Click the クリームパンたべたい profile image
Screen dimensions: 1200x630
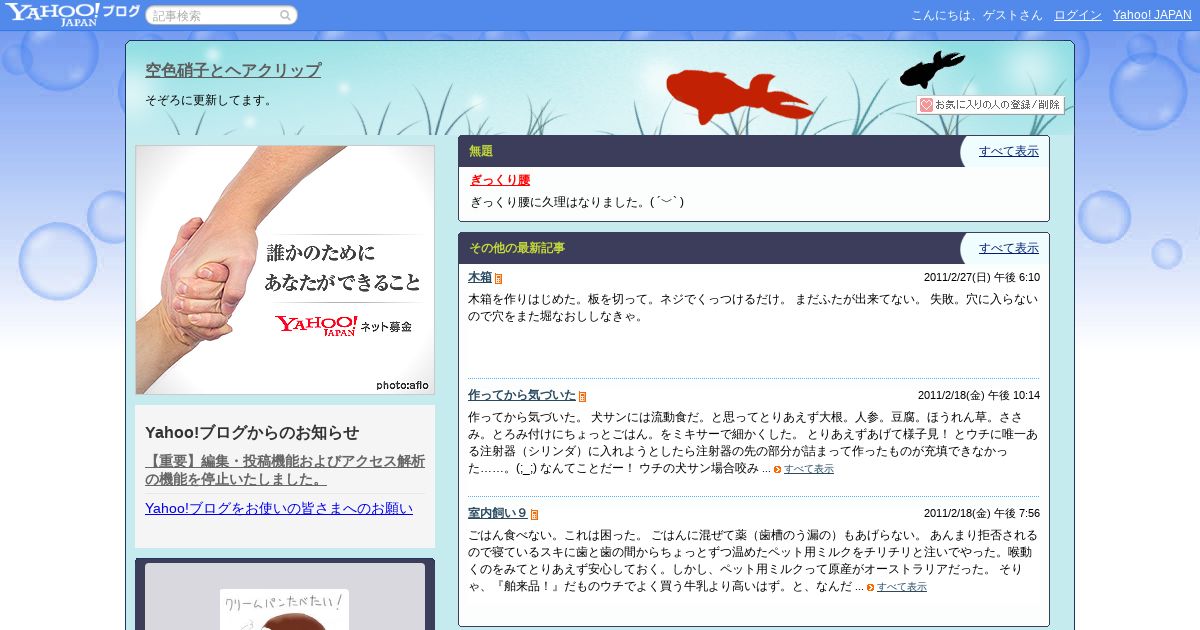click(285, 609)
